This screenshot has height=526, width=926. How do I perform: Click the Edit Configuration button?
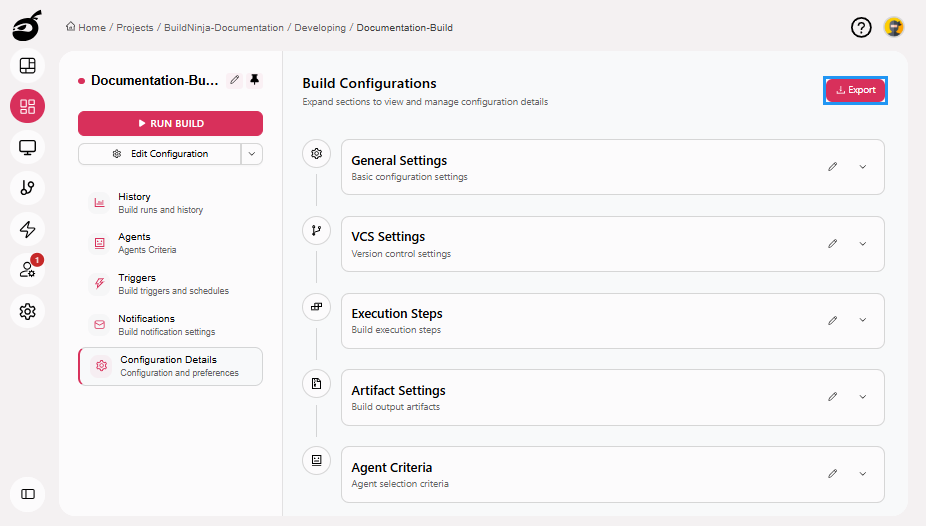159,154
